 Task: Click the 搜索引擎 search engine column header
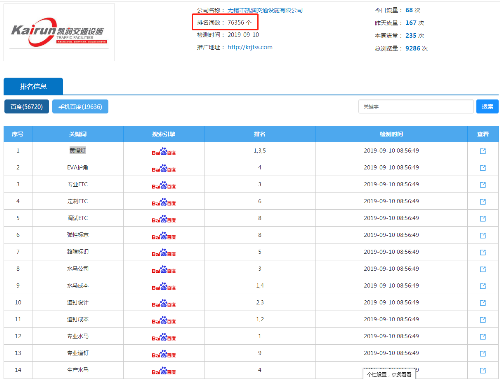coord(164,134)
